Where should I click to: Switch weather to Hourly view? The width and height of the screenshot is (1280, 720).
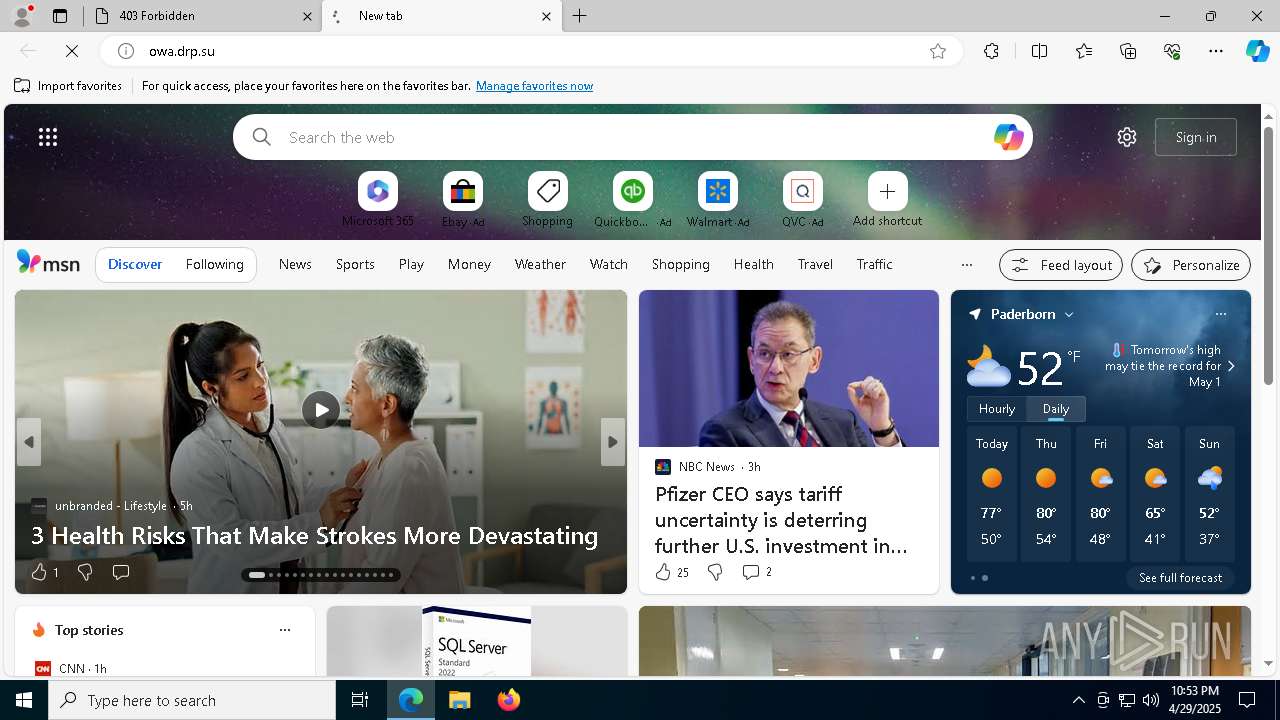click(x=997, y=409)
